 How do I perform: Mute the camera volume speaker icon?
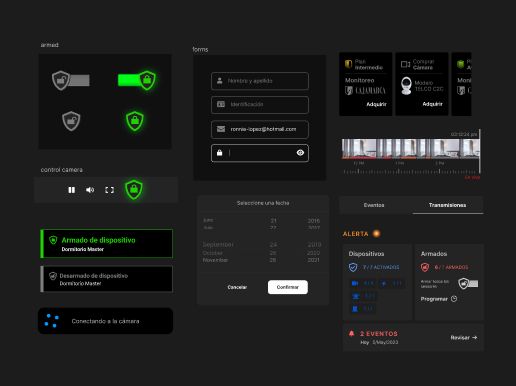point(90,190)
